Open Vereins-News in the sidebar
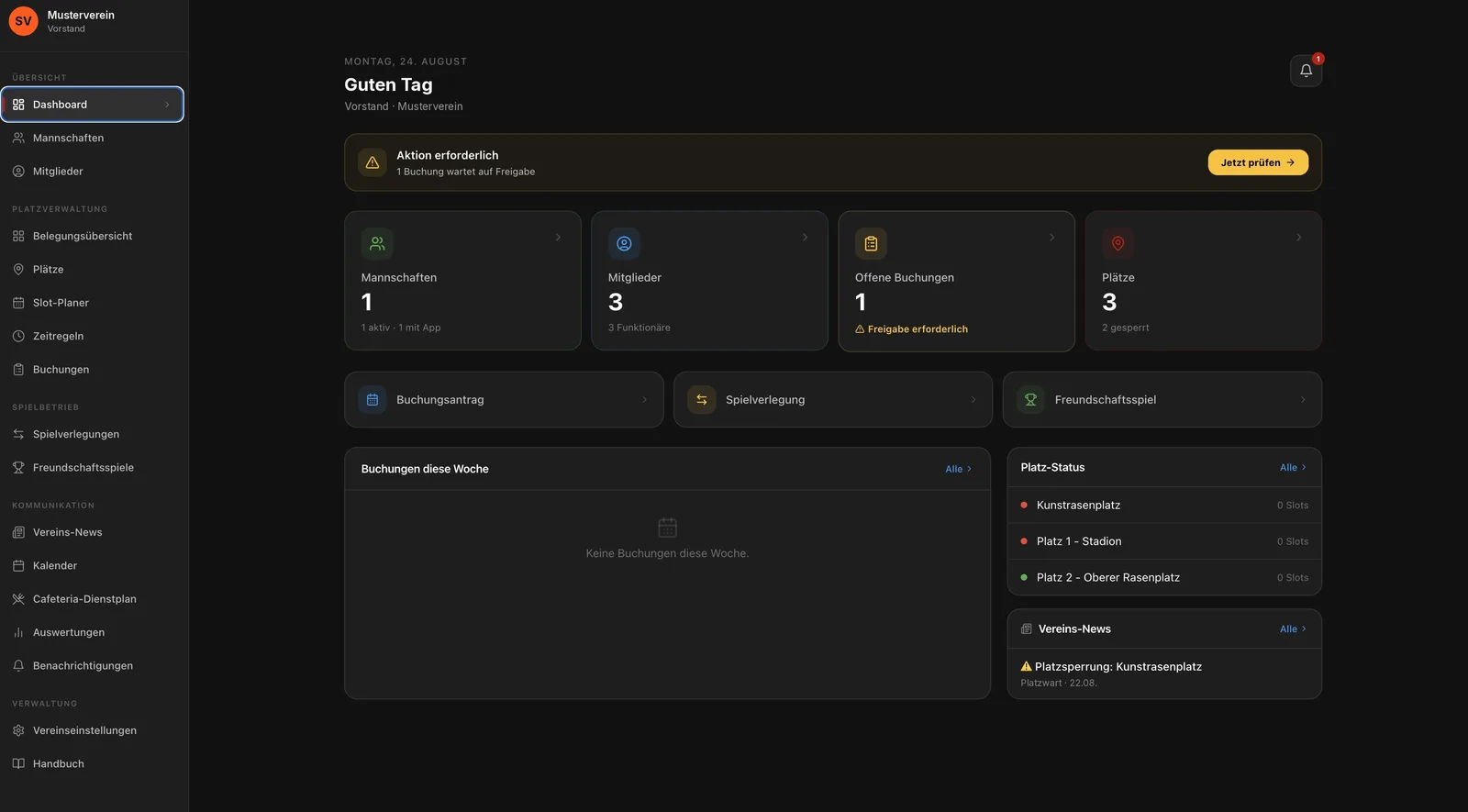Viewport: 1468px width, 812px height. tap(92, 532)
